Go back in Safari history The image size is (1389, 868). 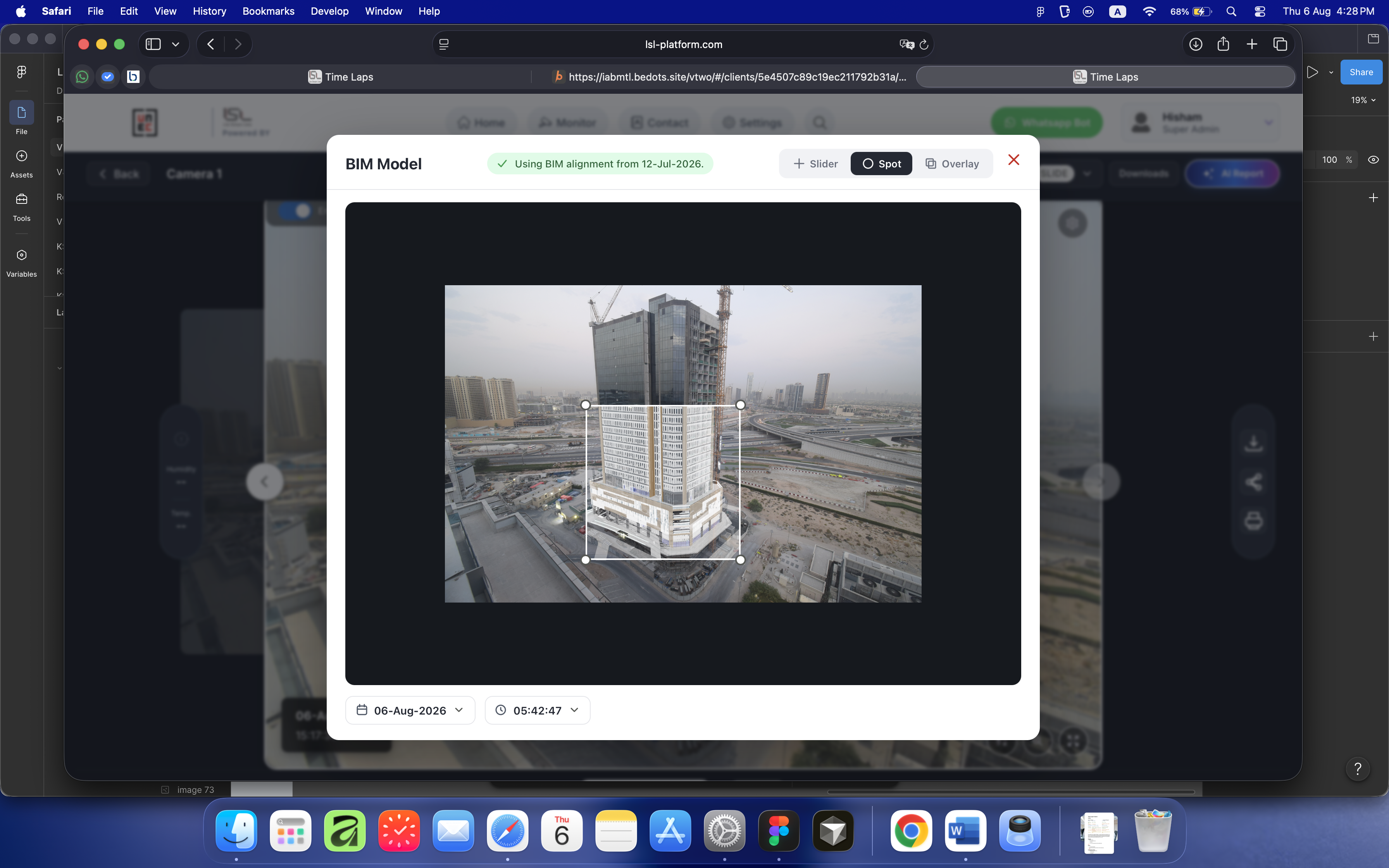(x=211, y=44)
